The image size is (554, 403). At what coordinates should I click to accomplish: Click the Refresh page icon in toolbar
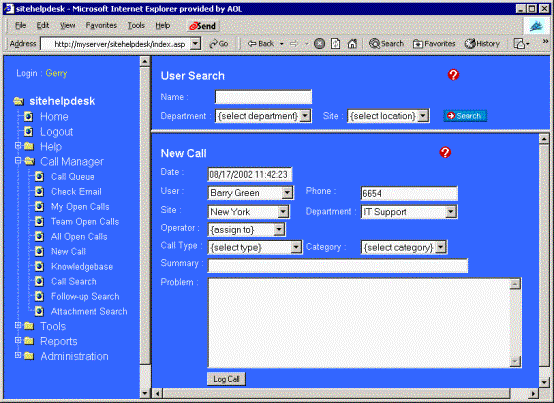tap(336, 43)
